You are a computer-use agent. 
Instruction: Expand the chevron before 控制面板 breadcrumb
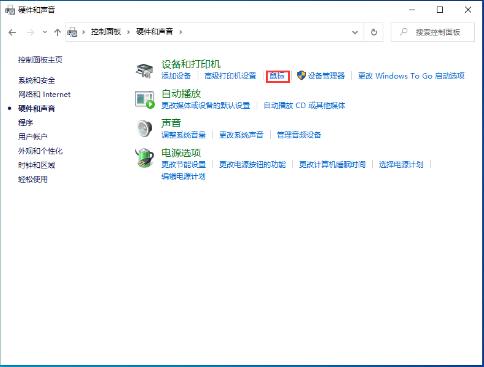(x=83, y=32)
